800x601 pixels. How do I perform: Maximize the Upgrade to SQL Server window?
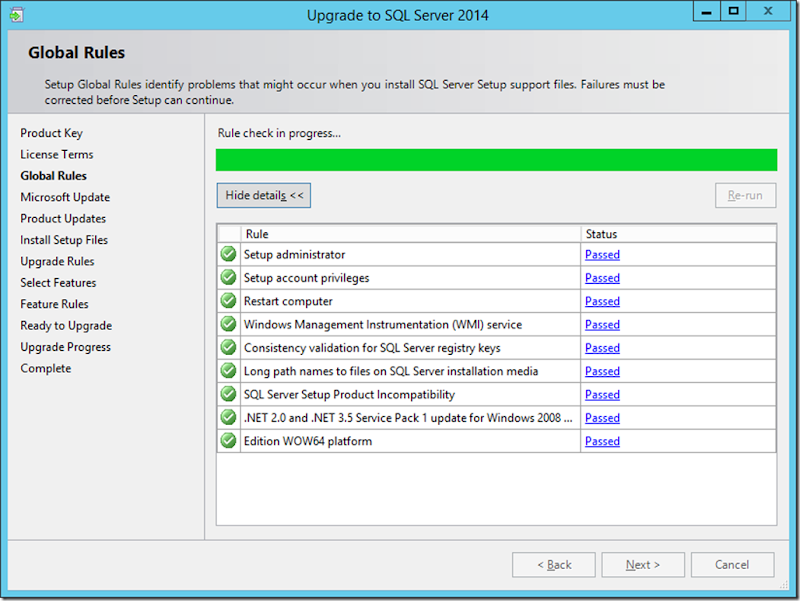[734, 11]
